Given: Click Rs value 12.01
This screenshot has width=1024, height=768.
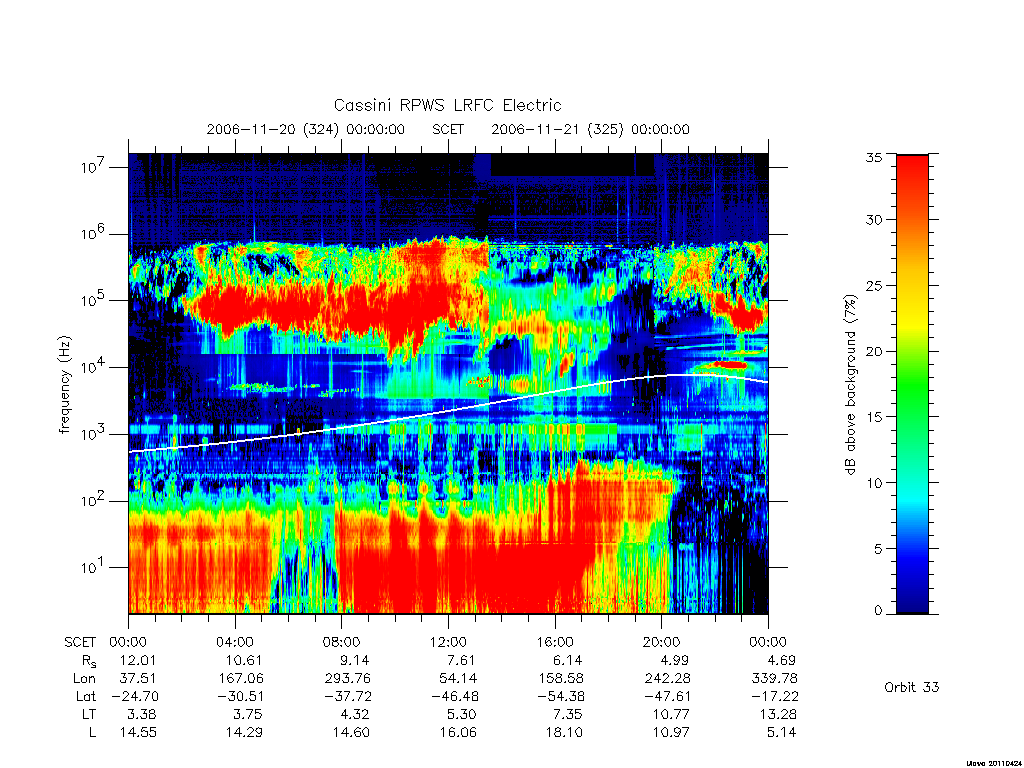Looking at the screenshot, I should (x=138, y=660).
